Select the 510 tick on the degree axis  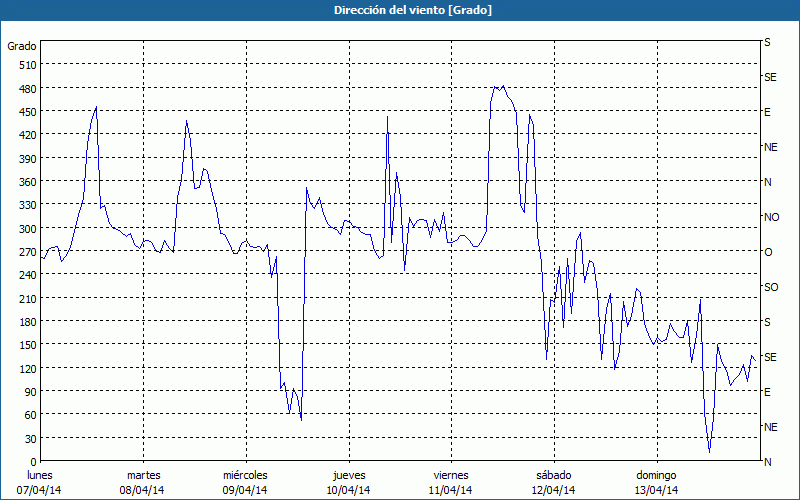click(x=26, y=65)
